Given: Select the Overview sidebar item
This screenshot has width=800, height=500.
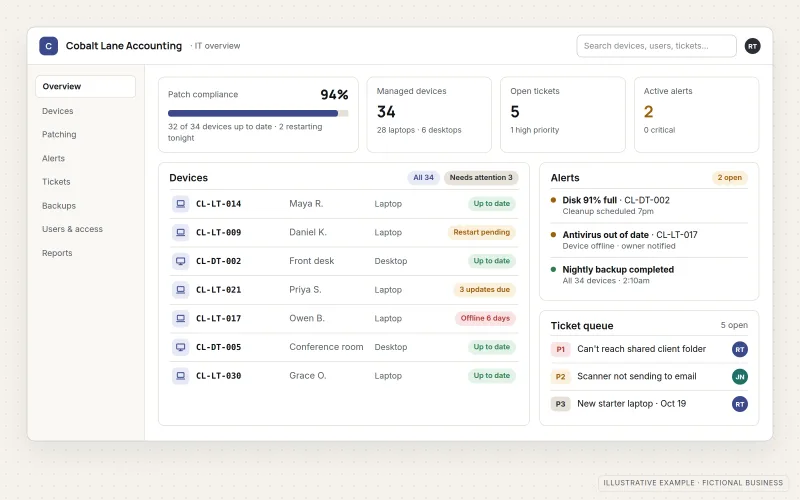Looking at the screenshot, I should [85, 86].
